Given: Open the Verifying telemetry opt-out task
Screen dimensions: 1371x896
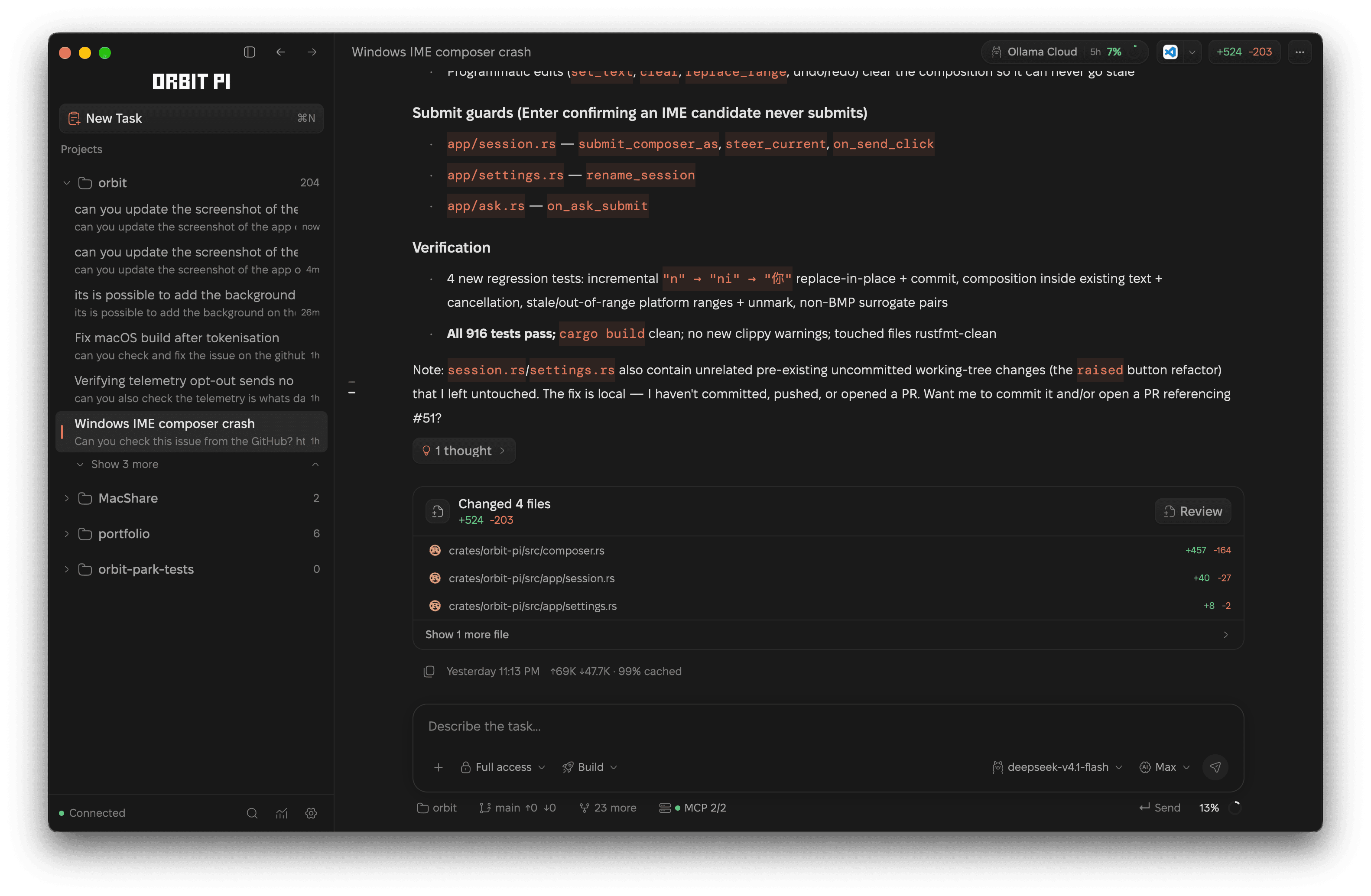Looking at the screenshot, I should (x=191, y=389).
